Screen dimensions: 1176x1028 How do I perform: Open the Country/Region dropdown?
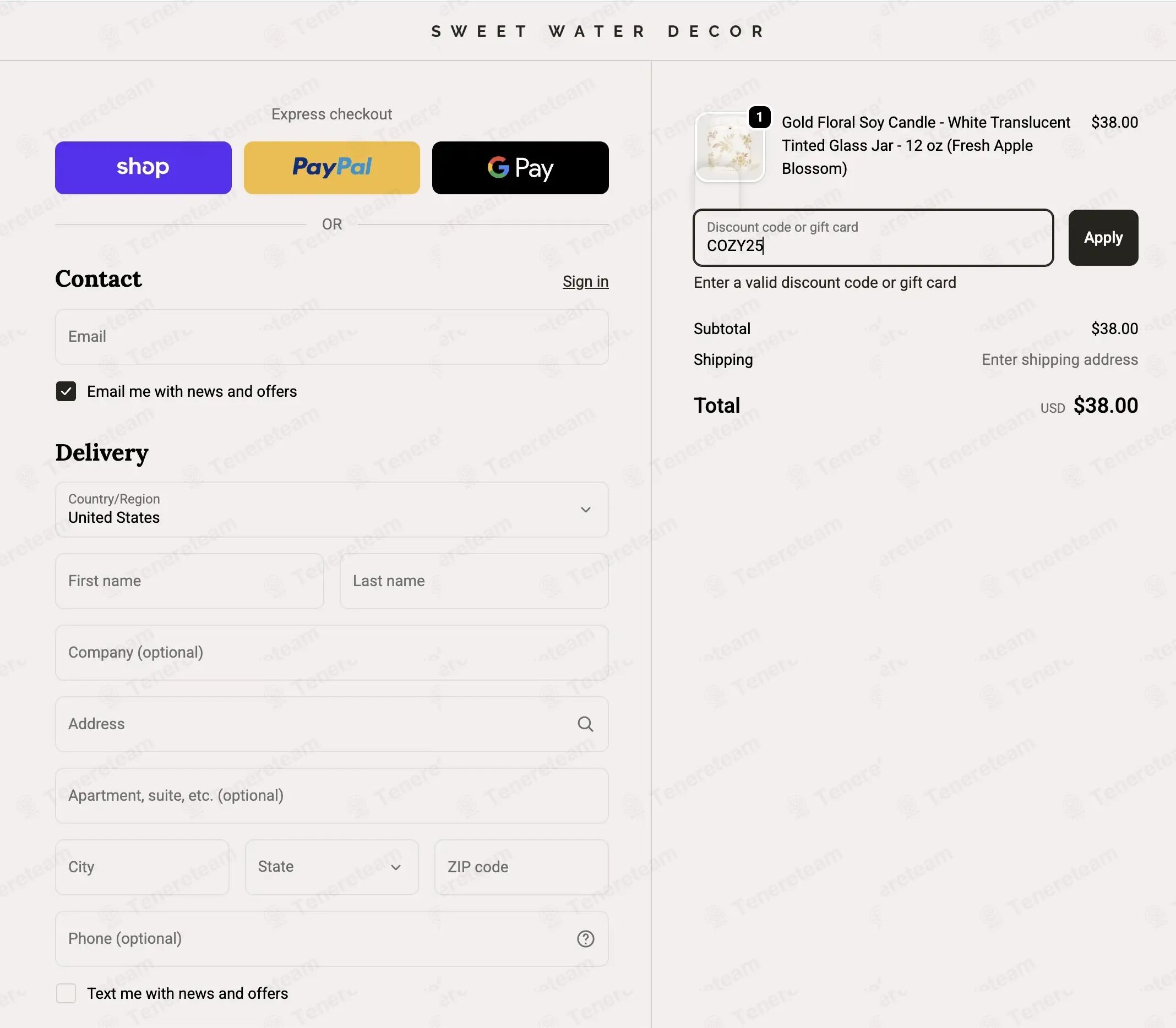pos(332,510)
